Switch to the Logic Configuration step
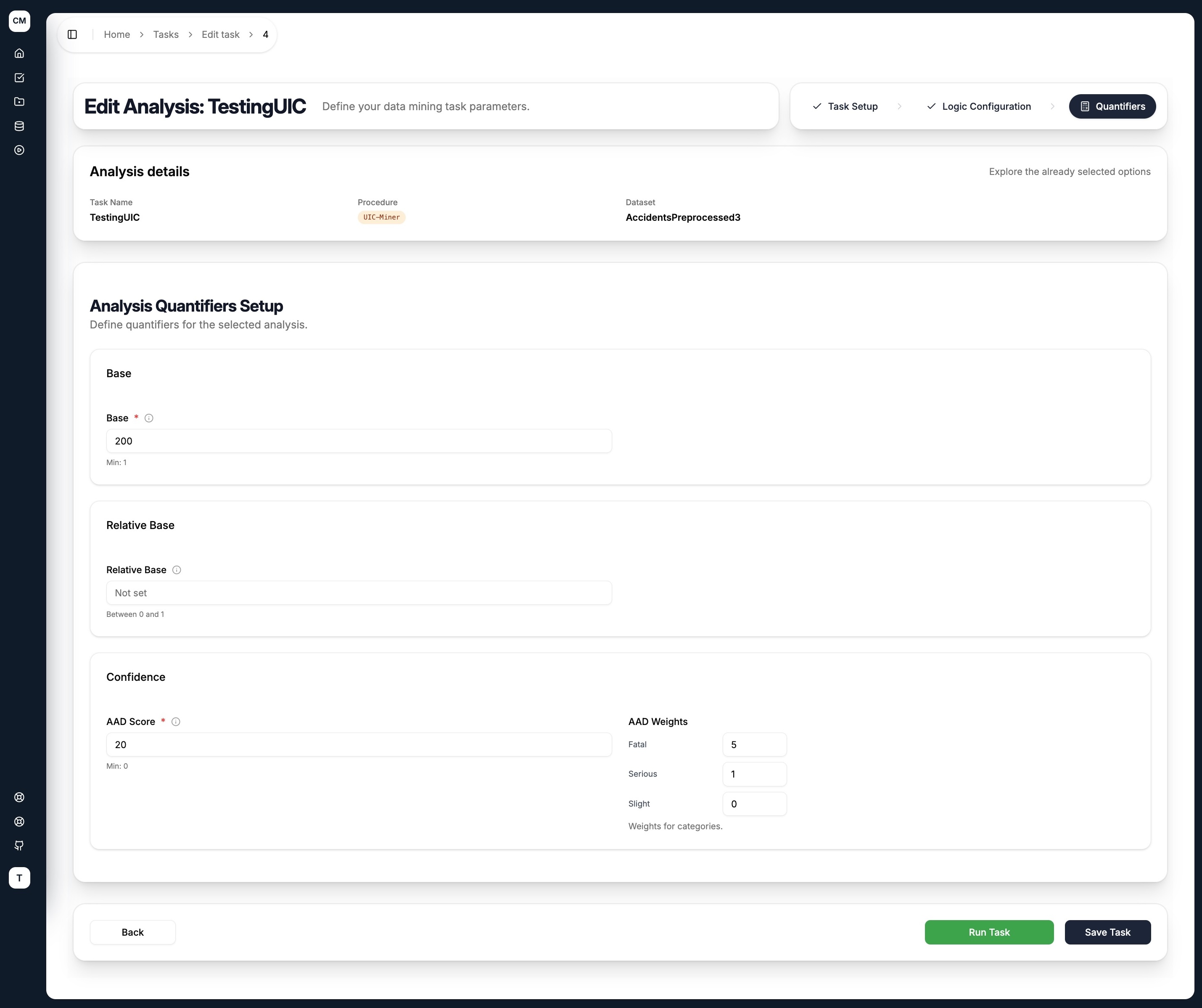 [979, 106]
